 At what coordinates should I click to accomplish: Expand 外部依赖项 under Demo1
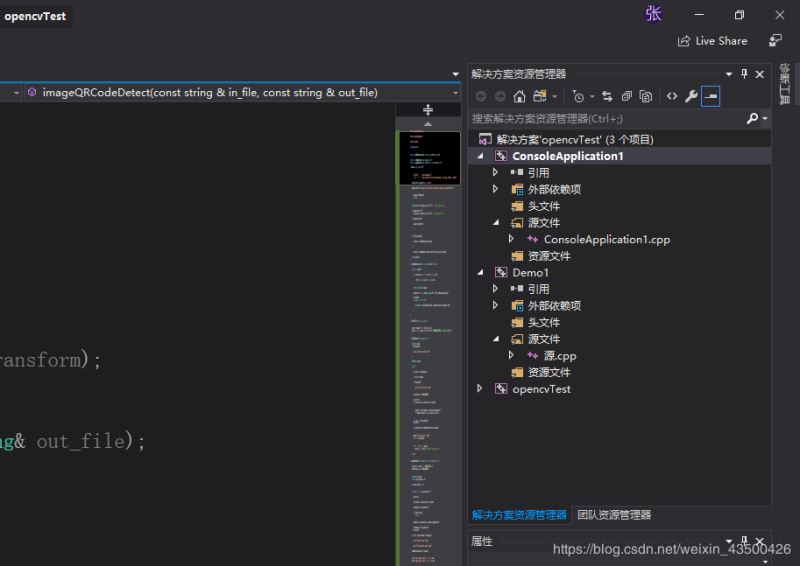(x=496, y=306)
